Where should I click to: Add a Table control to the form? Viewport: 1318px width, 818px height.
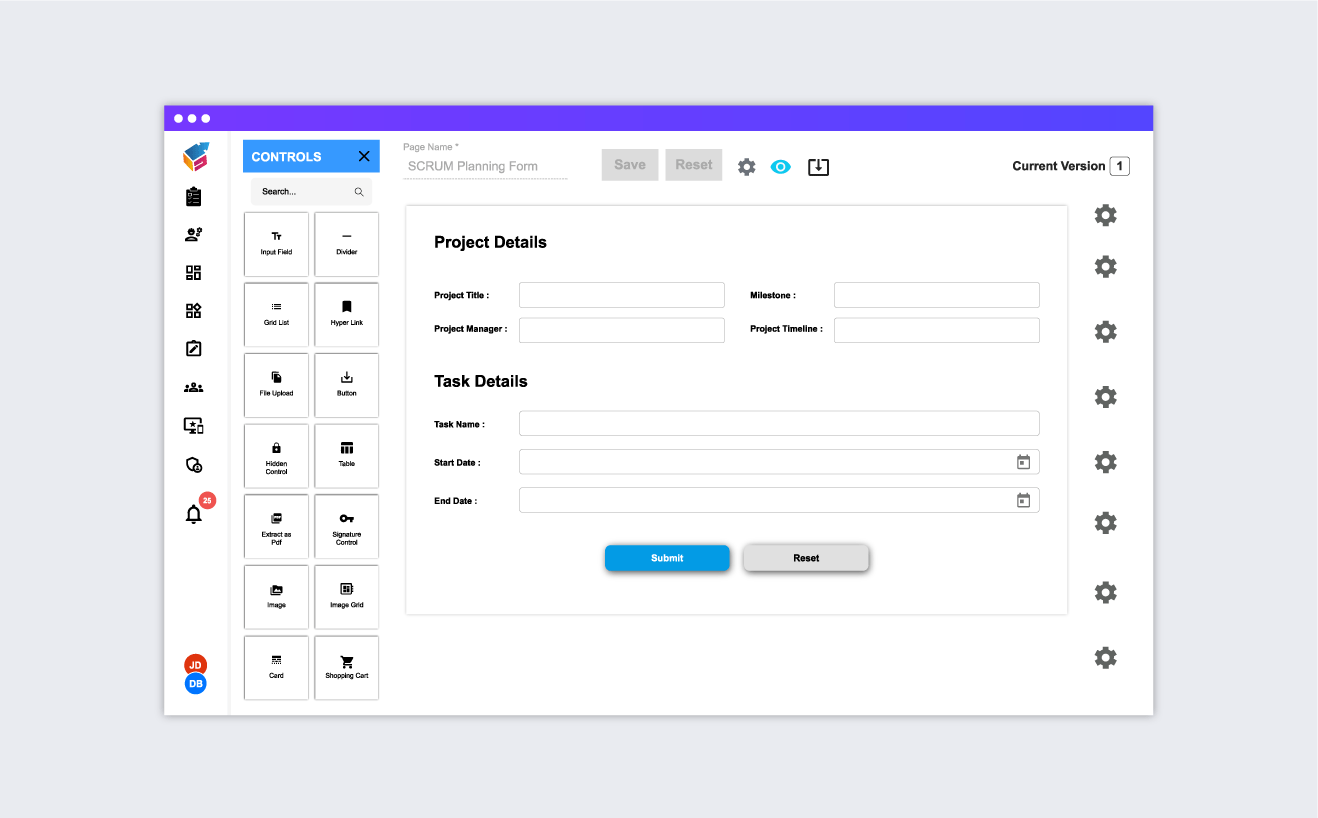346,456
